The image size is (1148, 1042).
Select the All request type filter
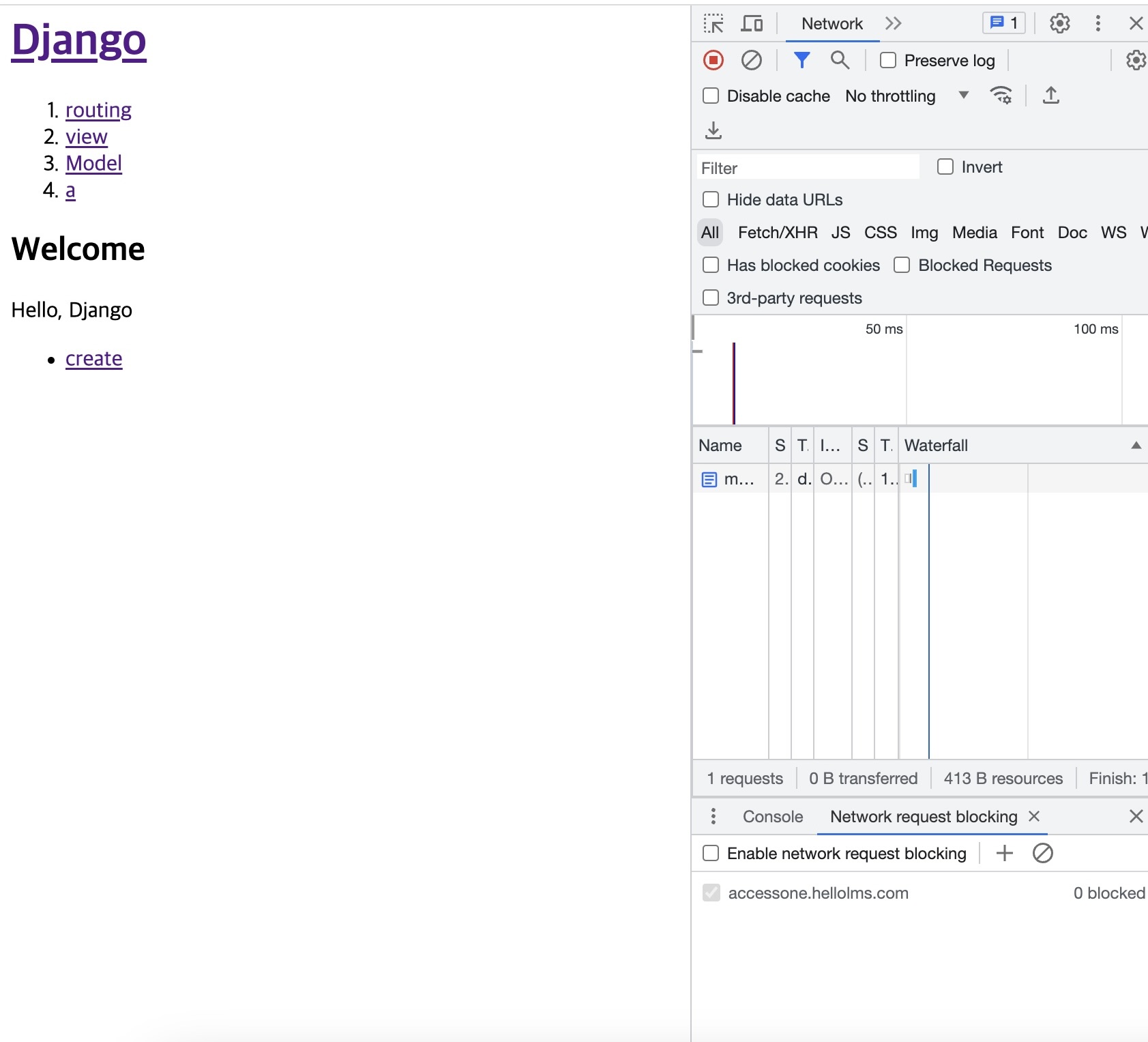[710, 233]
